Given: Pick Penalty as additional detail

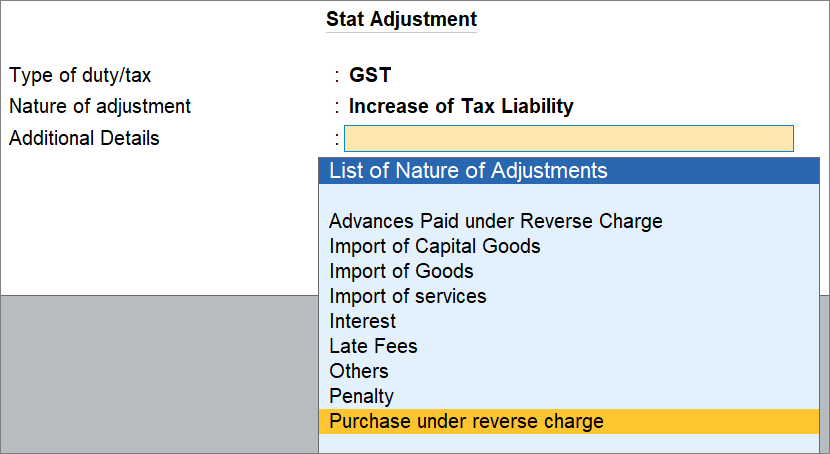Looking at the screenshot, I should [x=361, y=396].
